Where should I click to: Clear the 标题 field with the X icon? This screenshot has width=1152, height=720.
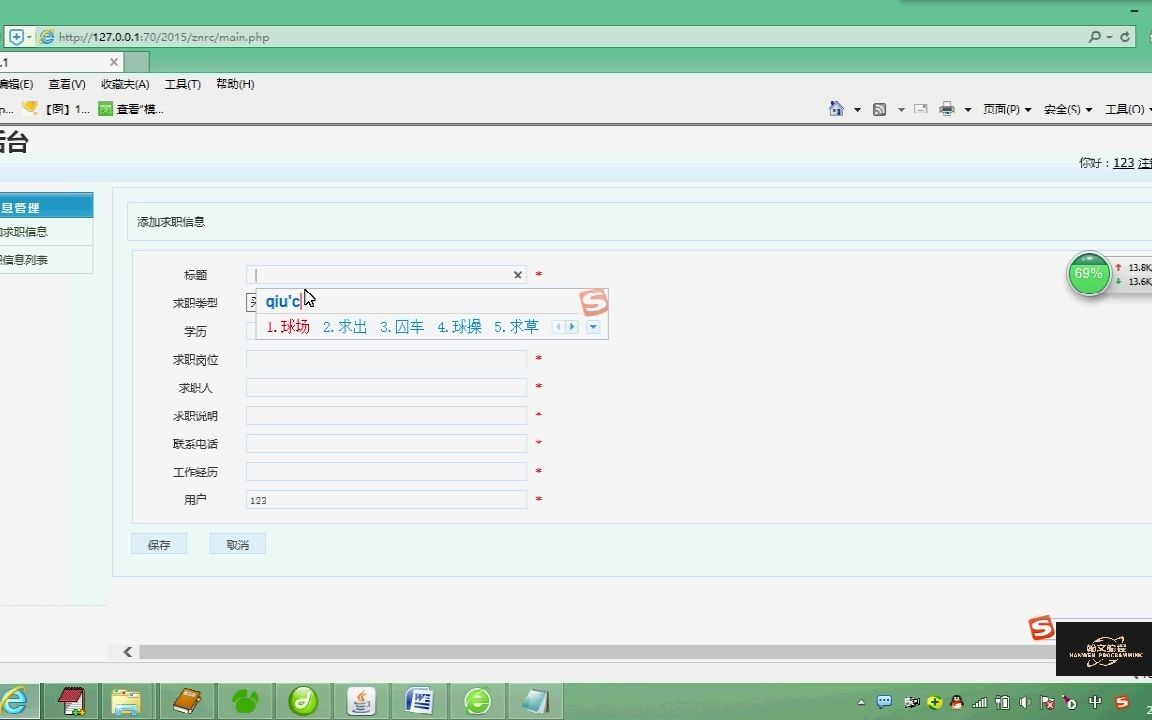518,275
